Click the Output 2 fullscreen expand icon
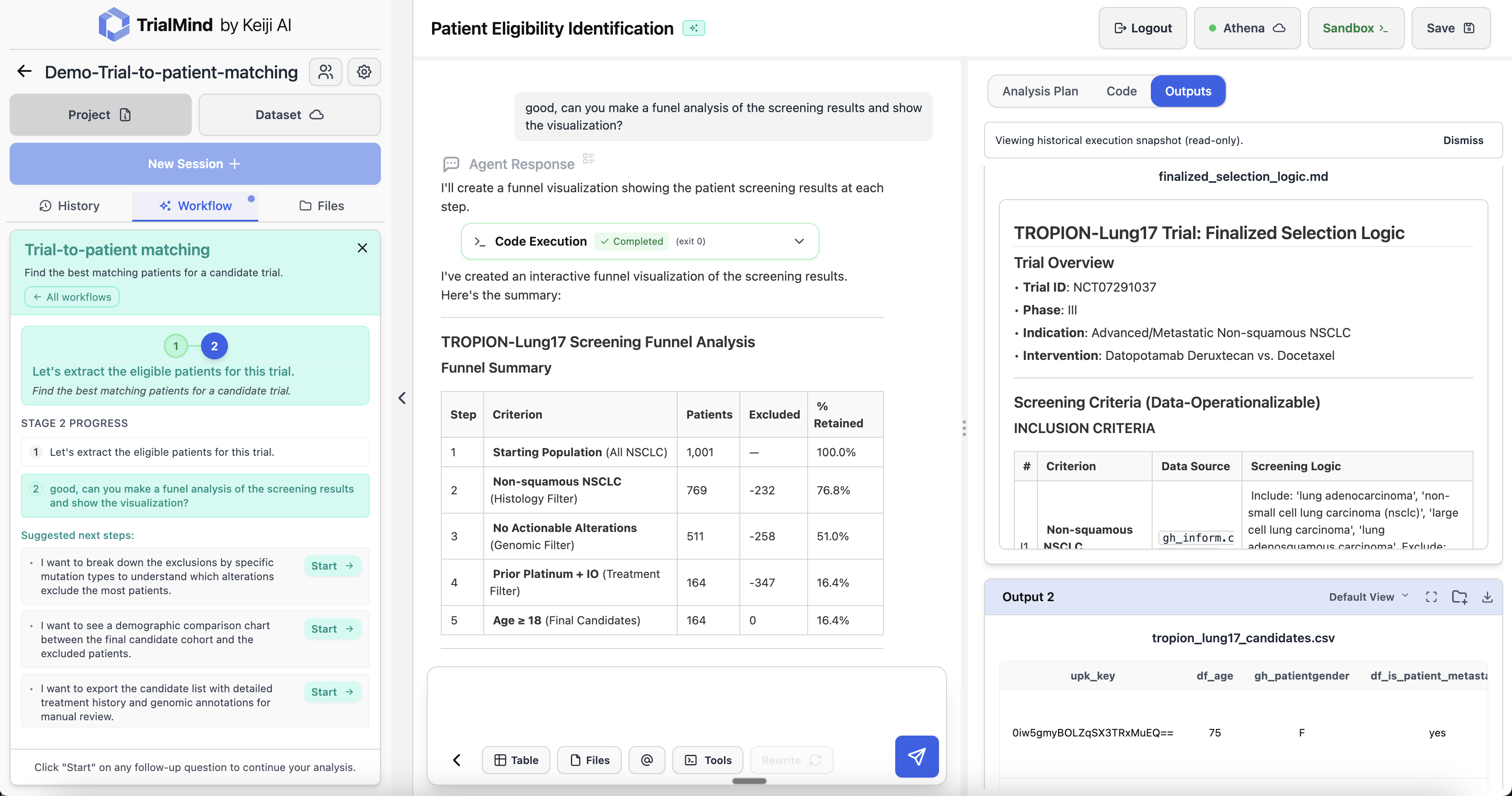The height and width of the screenshot is (796, 1512). click(x=1431, y=597)
